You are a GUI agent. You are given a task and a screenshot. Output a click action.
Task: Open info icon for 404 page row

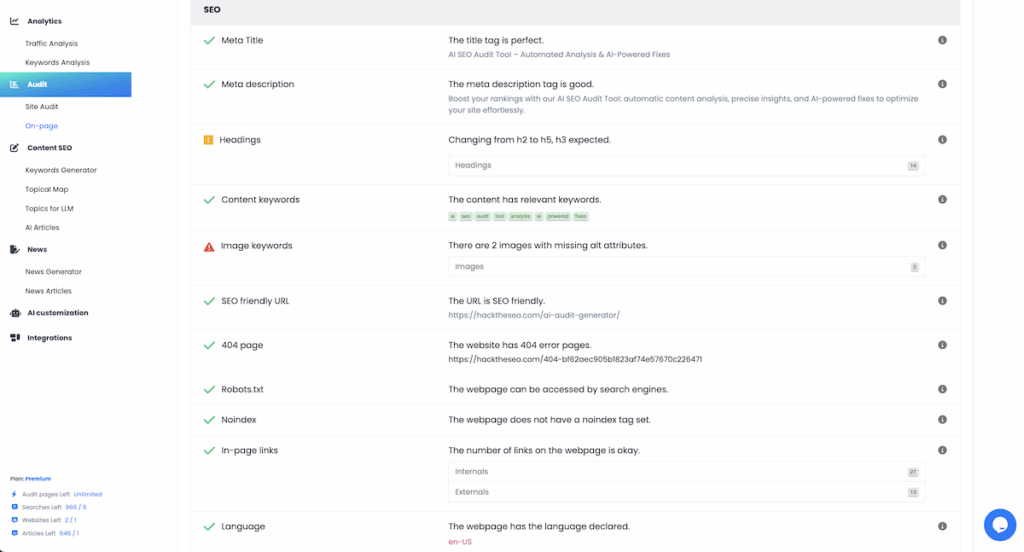(942, 345)
